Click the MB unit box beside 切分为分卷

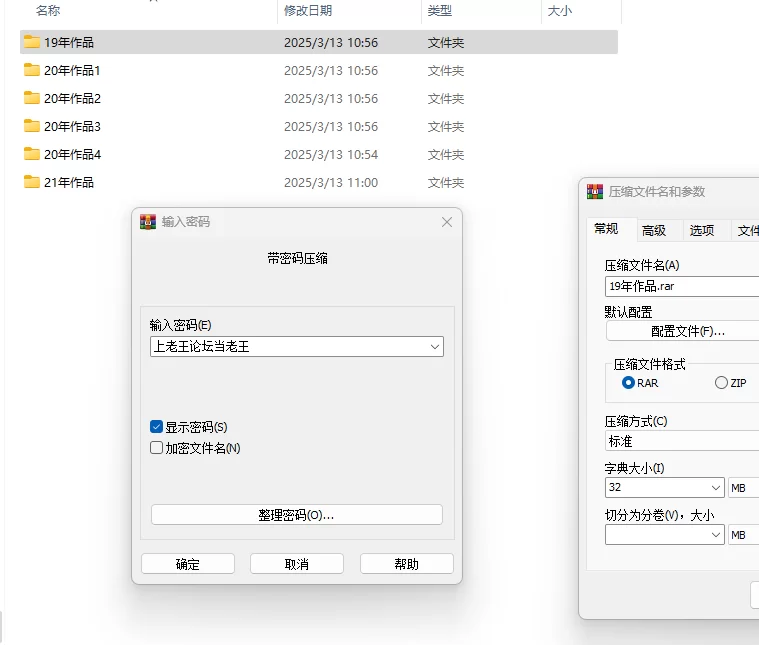point(744,535)
